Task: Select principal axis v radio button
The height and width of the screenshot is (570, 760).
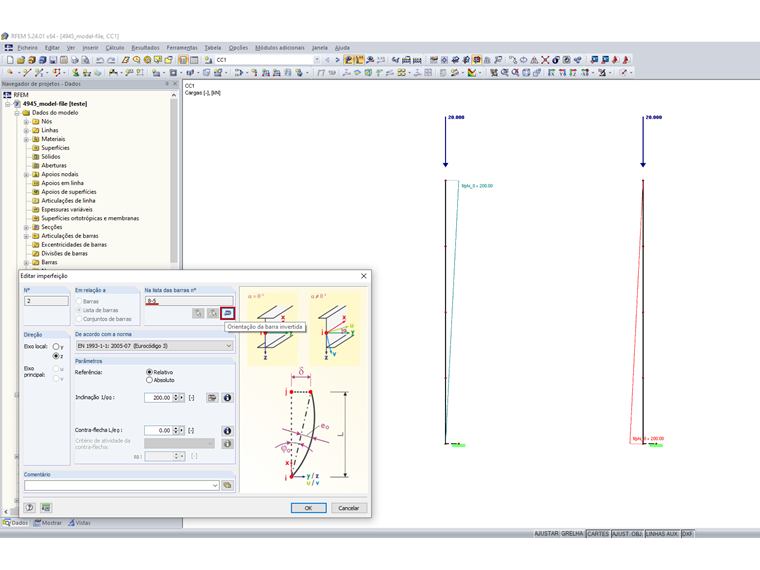Action: 56,379
